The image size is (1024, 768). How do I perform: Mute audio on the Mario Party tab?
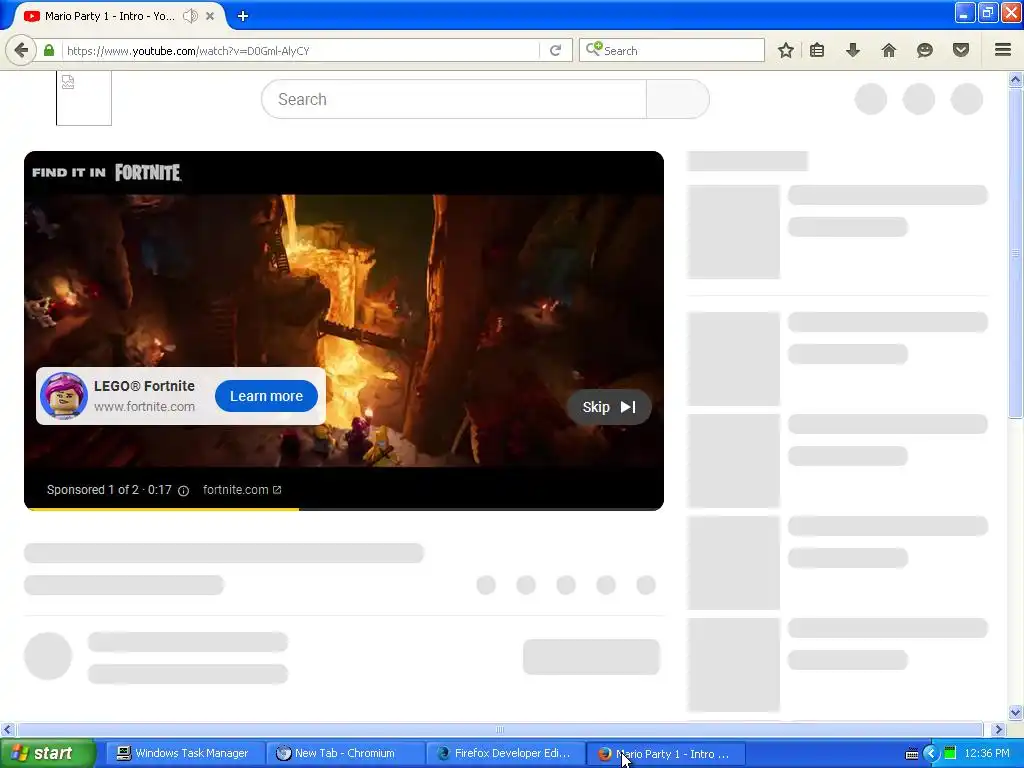coord(190,16)
